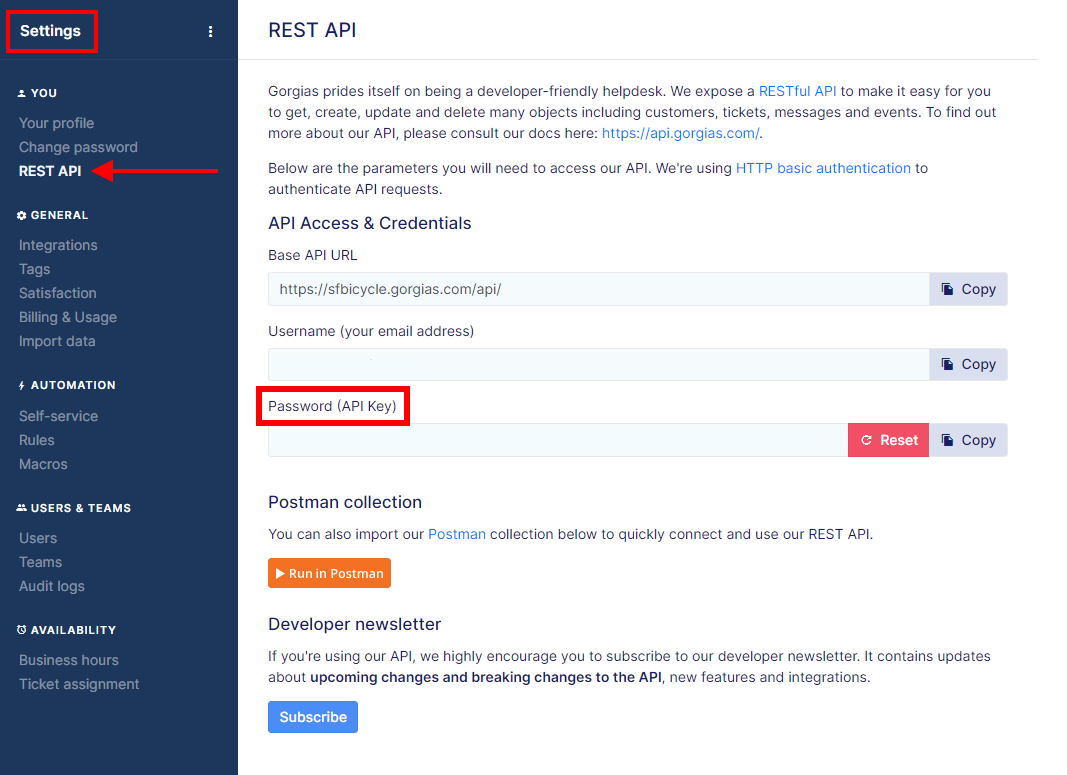Copy the Username email address
The width and height of the screenshot is (1067, 775).
coord(968,364)
